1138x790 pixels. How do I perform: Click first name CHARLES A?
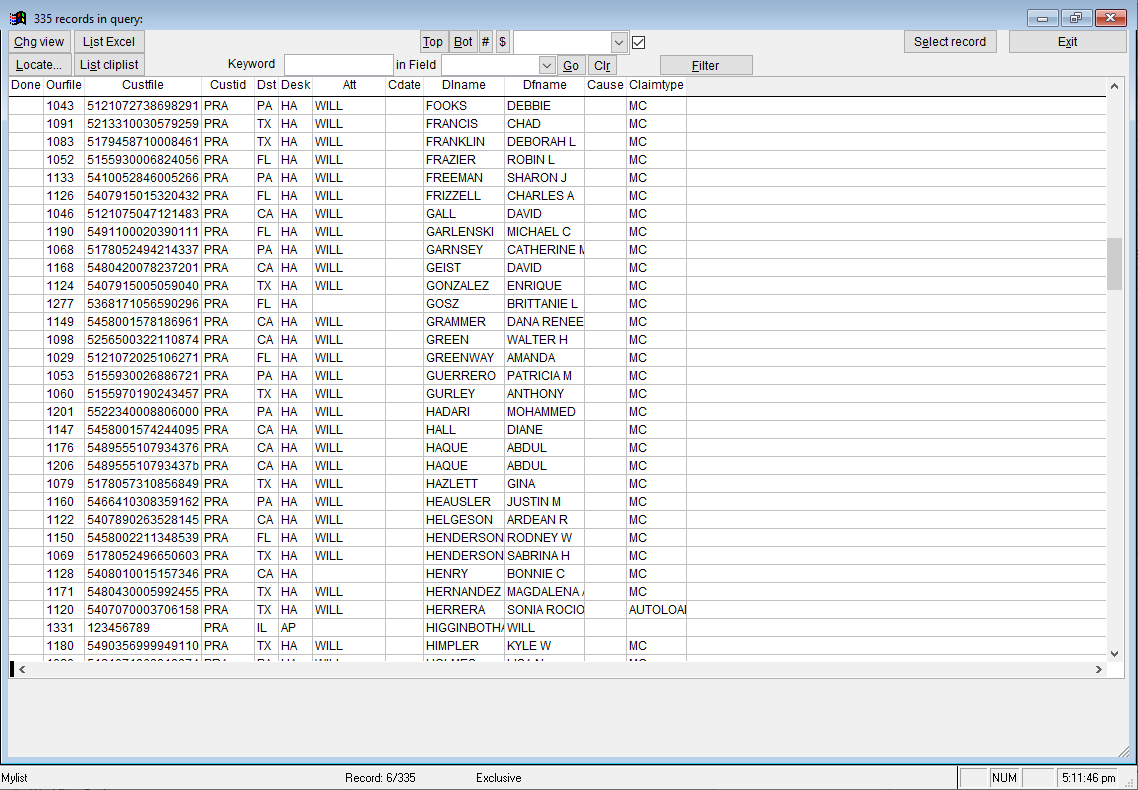point(541,196)
